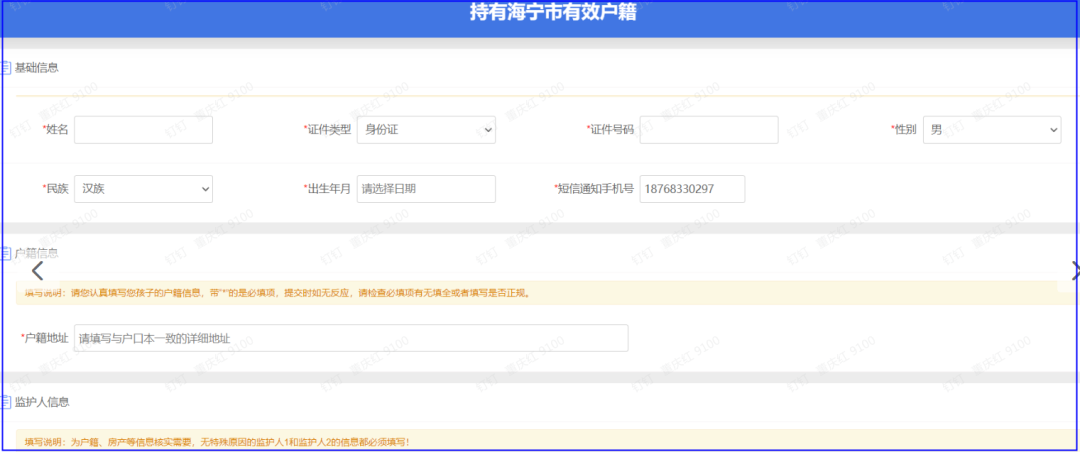This screenshot has height=452, width=1080.
Task: Click the 出生年月 field label
Action: 328,189
